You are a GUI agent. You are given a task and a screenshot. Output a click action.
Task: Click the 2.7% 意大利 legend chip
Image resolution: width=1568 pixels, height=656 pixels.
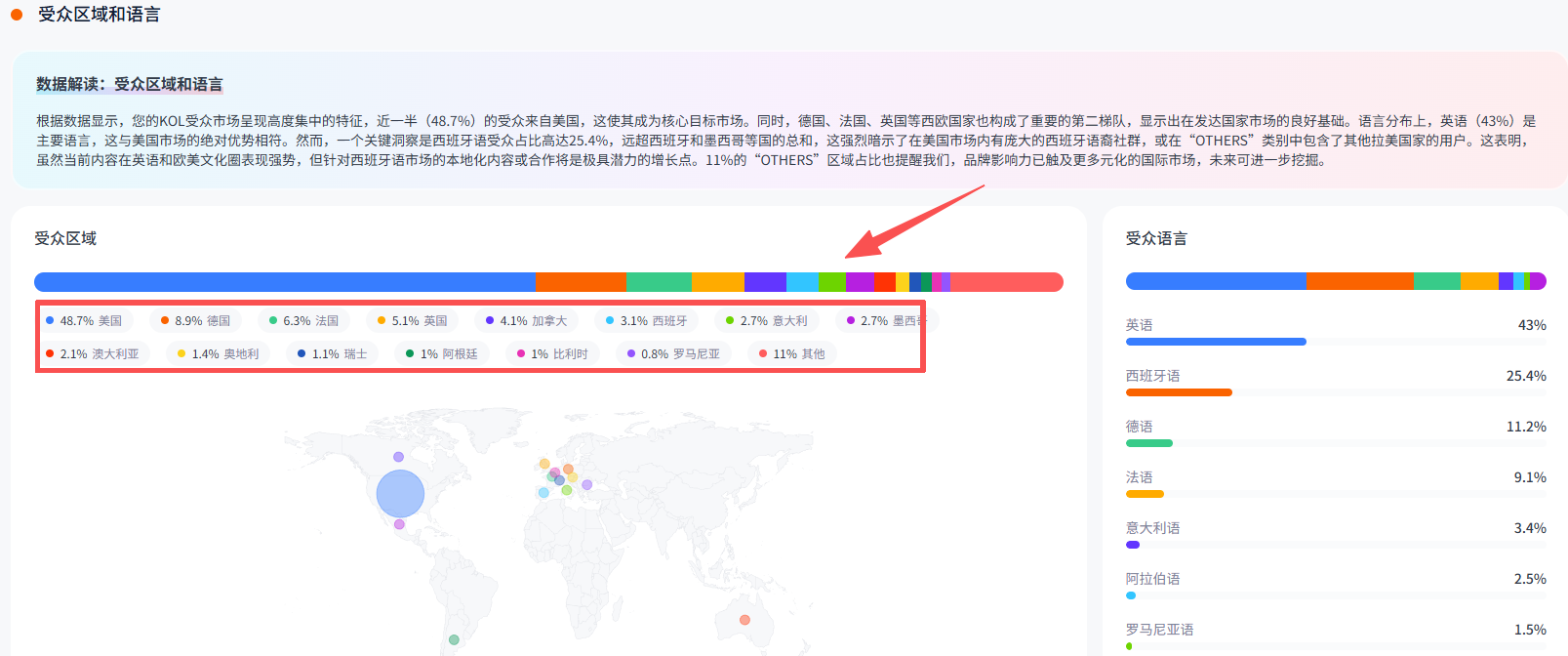pos(767,320)
